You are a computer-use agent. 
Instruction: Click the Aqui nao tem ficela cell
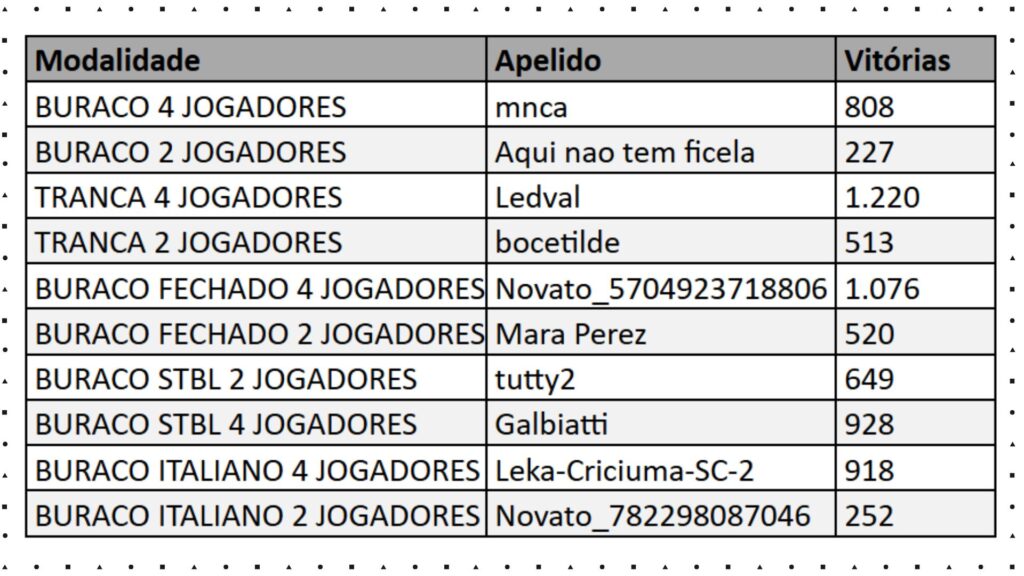[x=625, y=152]
